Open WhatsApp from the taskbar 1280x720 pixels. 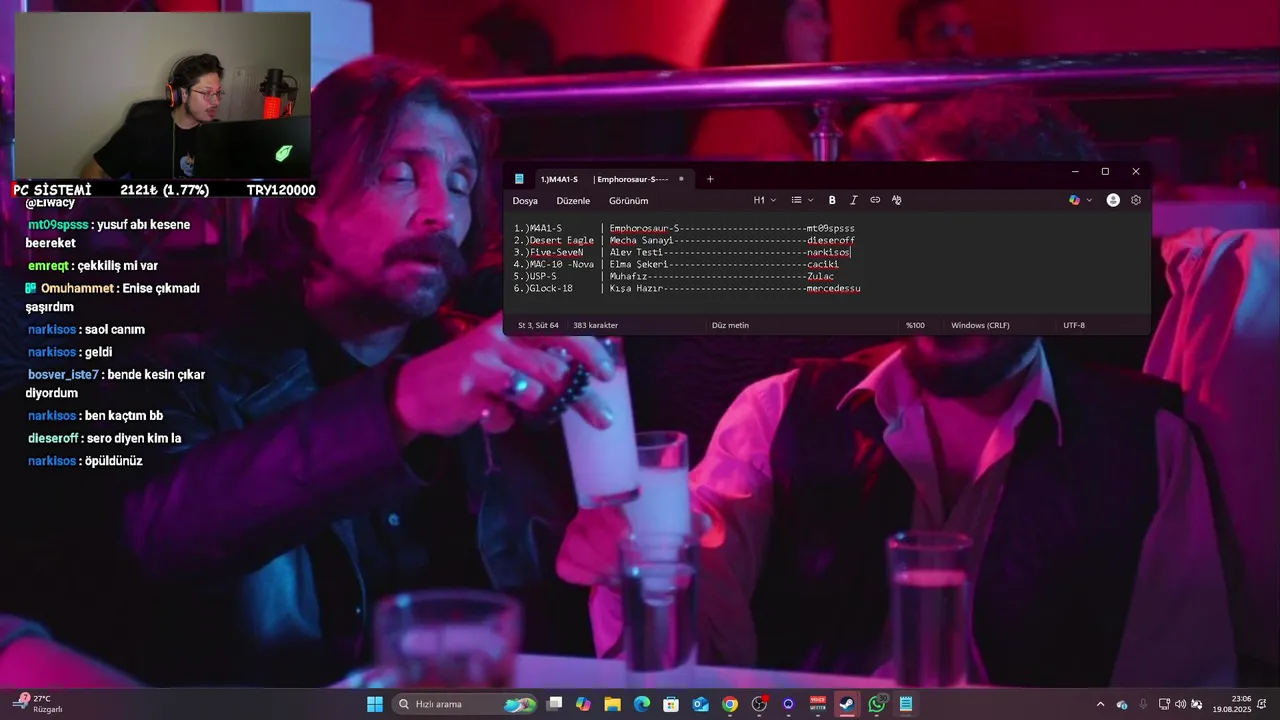[877, 704]
